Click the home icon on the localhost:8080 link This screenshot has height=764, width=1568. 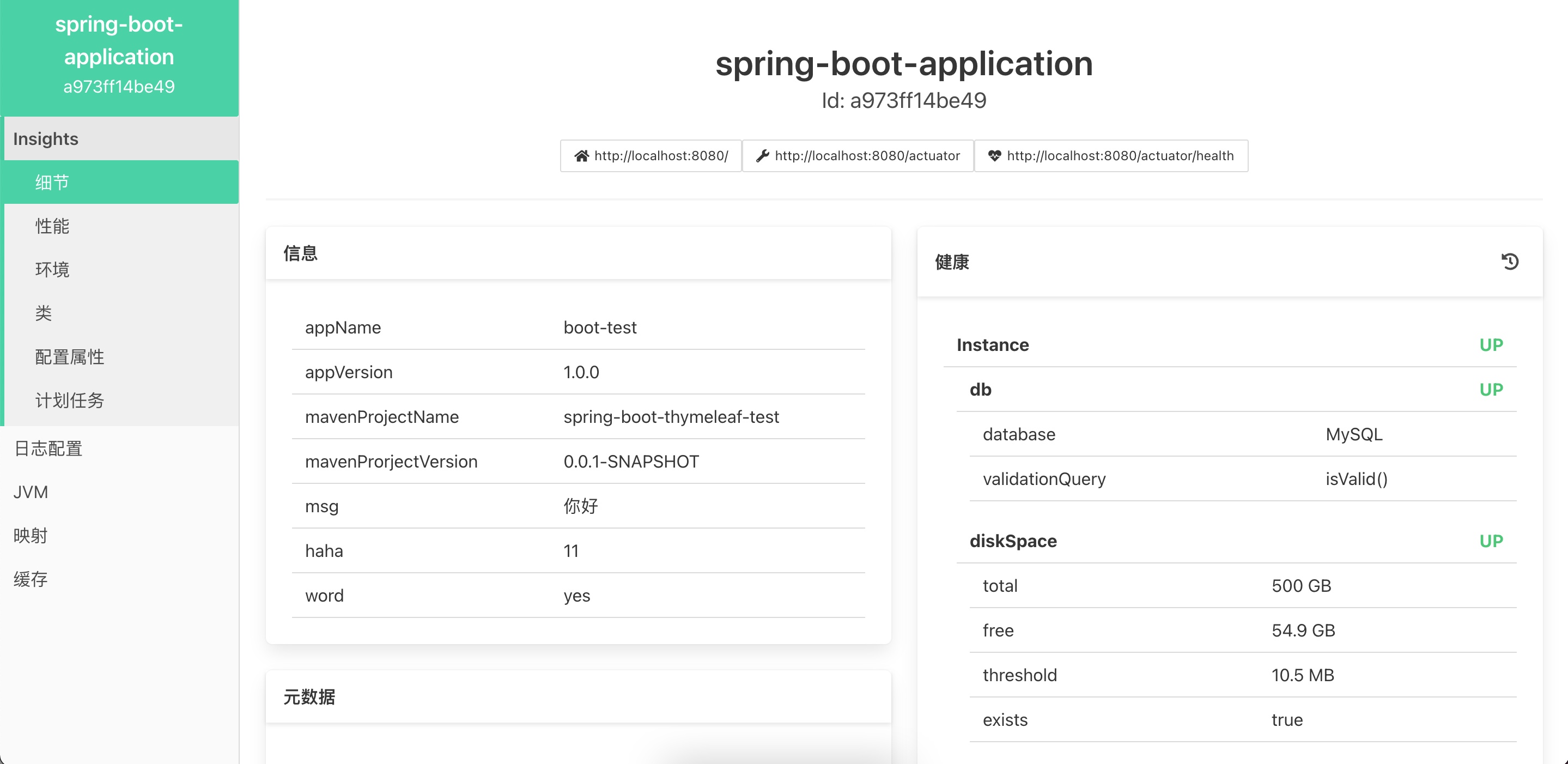581,156
